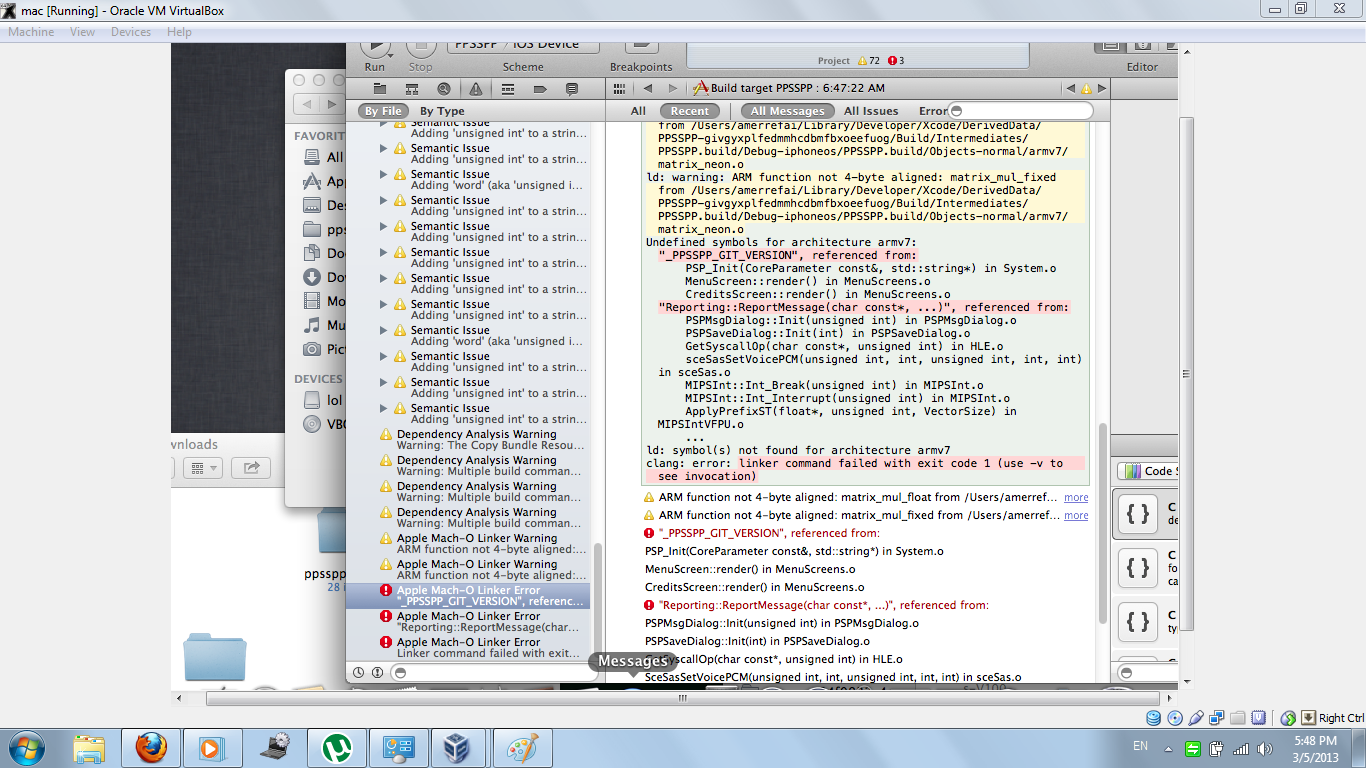Open the Log navigator icon

pyautogui.click(x=572, y=89)
